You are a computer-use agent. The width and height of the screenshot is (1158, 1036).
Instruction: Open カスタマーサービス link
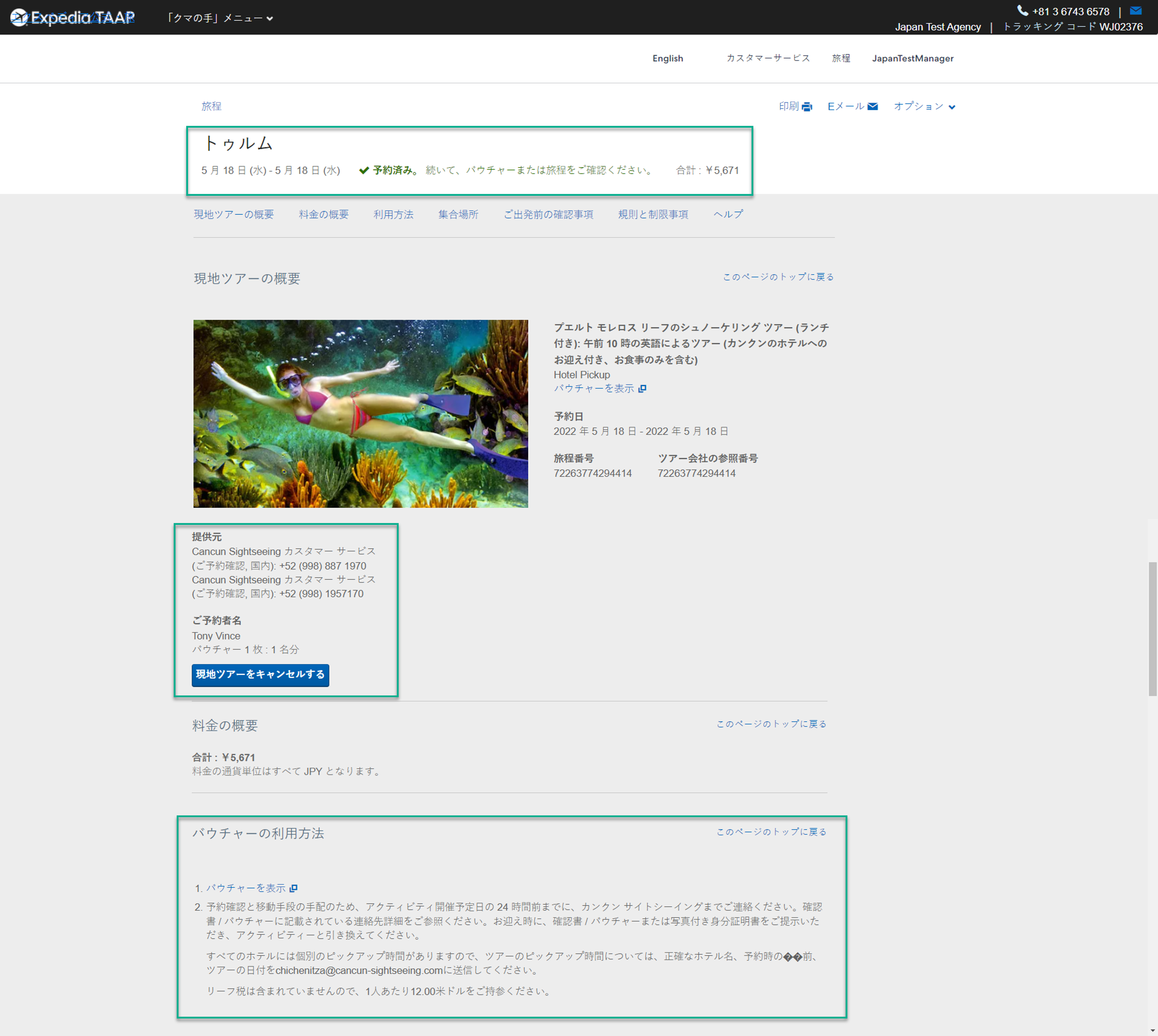(768, 58)
